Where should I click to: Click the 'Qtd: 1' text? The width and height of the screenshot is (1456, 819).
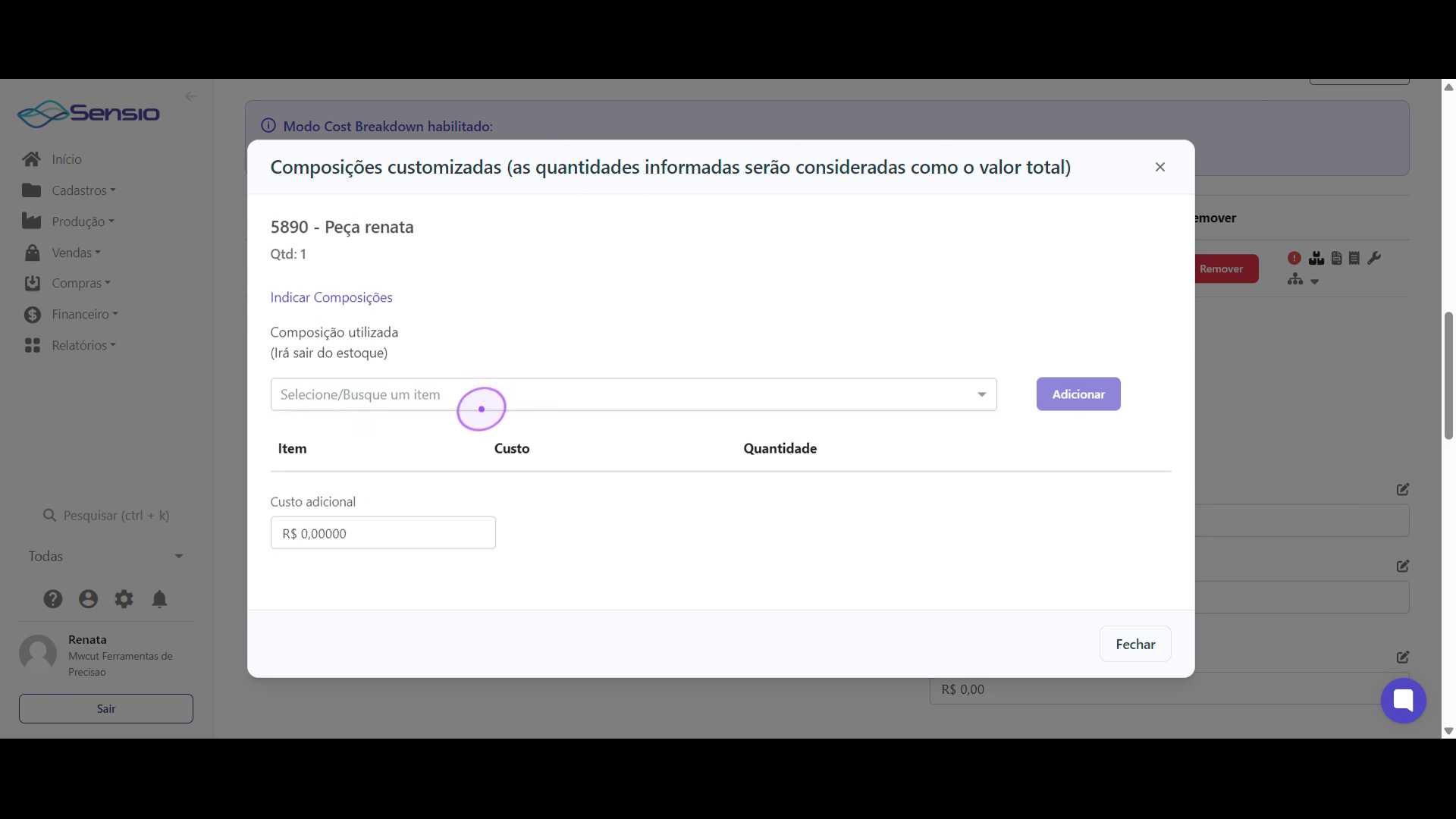(288, 254)
